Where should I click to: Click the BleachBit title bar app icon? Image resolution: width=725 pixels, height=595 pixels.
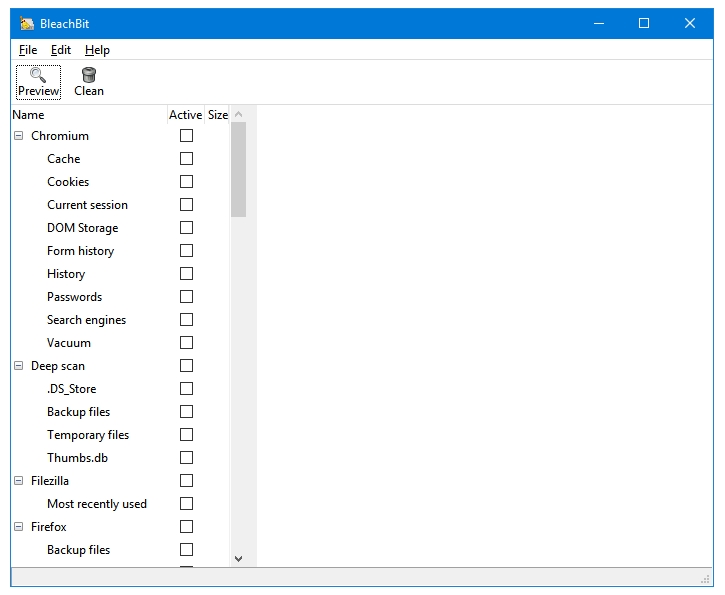click(x=27, y=24)
